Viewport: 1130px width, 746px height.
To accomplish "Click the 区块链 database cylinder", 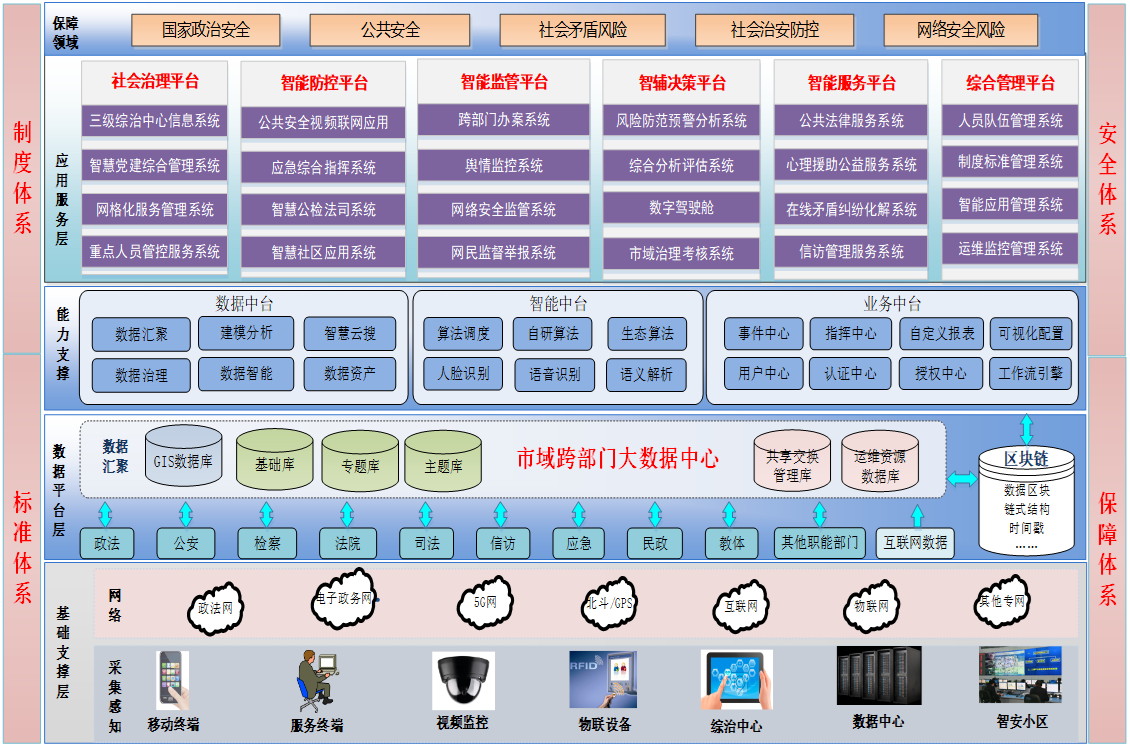I will (x=1026, y=500).
